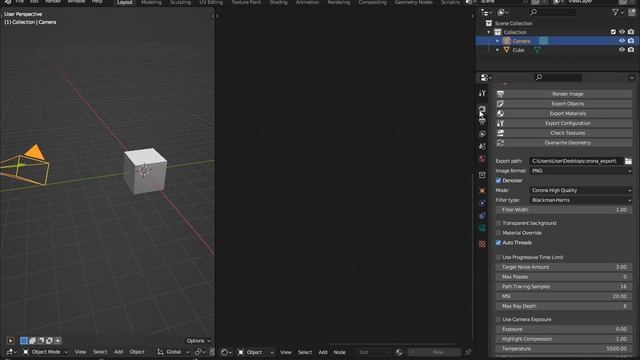Uncheck Collection exclude checkbox in outliner
The height and width of the screenshot is (360, 640).
click(613, 32)
